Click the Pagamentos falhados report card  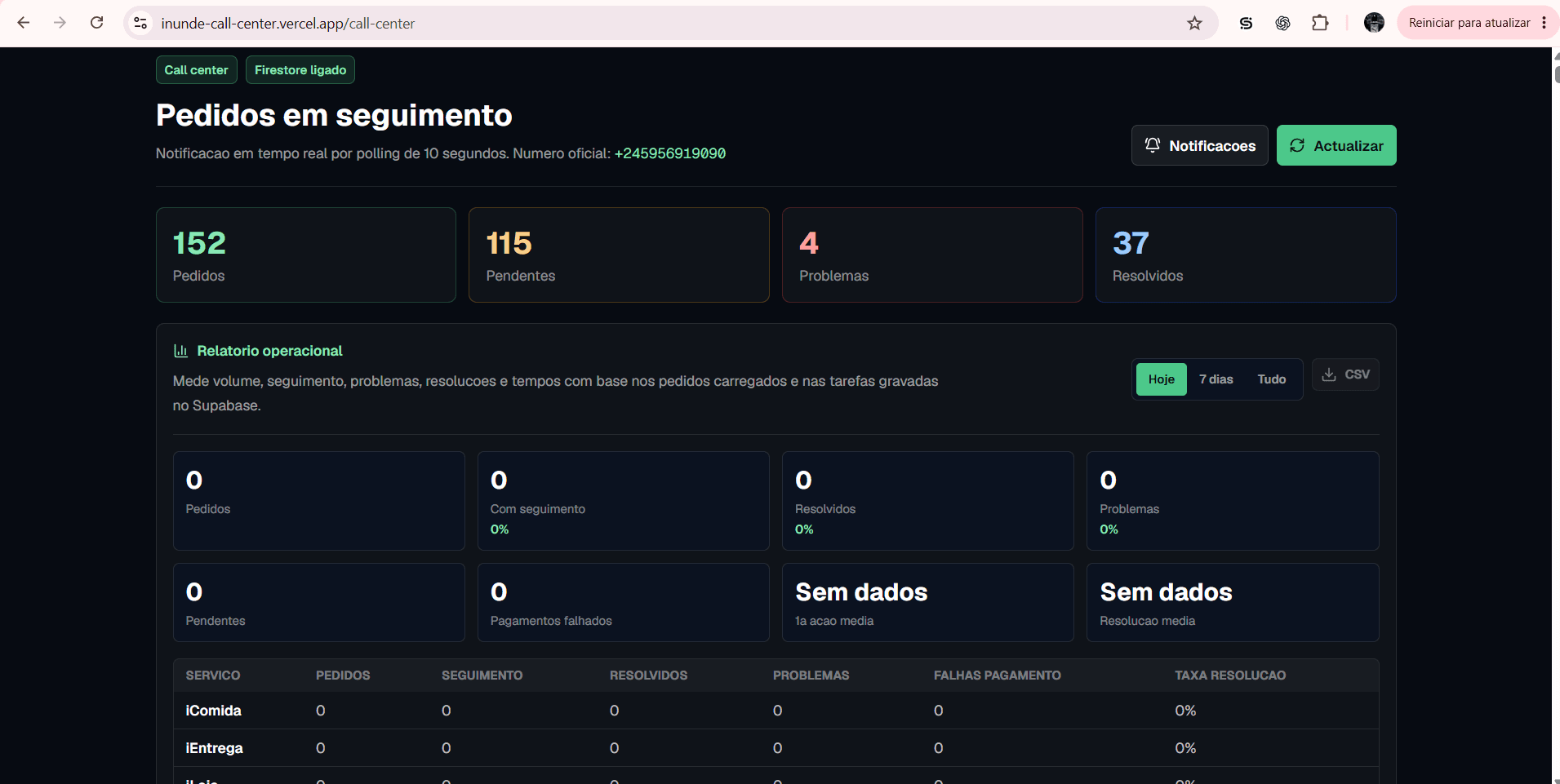coord(623,602)
